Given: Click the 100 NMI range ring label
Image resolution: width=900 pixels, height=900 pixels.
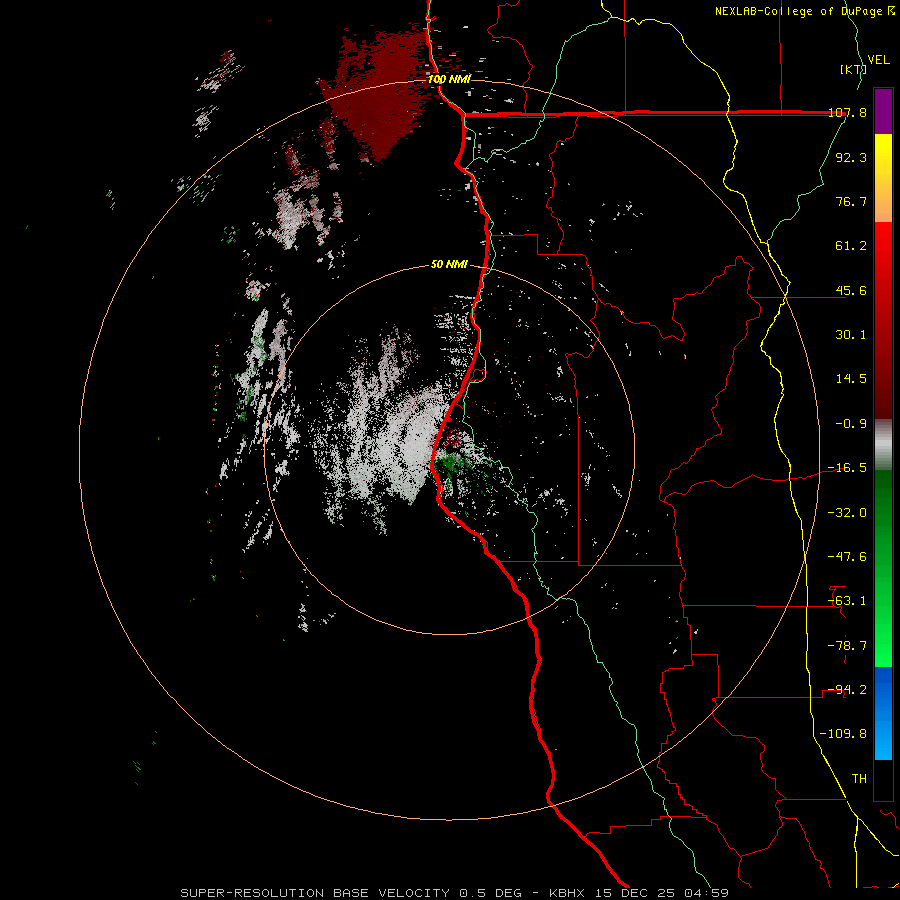Looking at the screenshot, I should pyautogui.click(x=449, y=79).
